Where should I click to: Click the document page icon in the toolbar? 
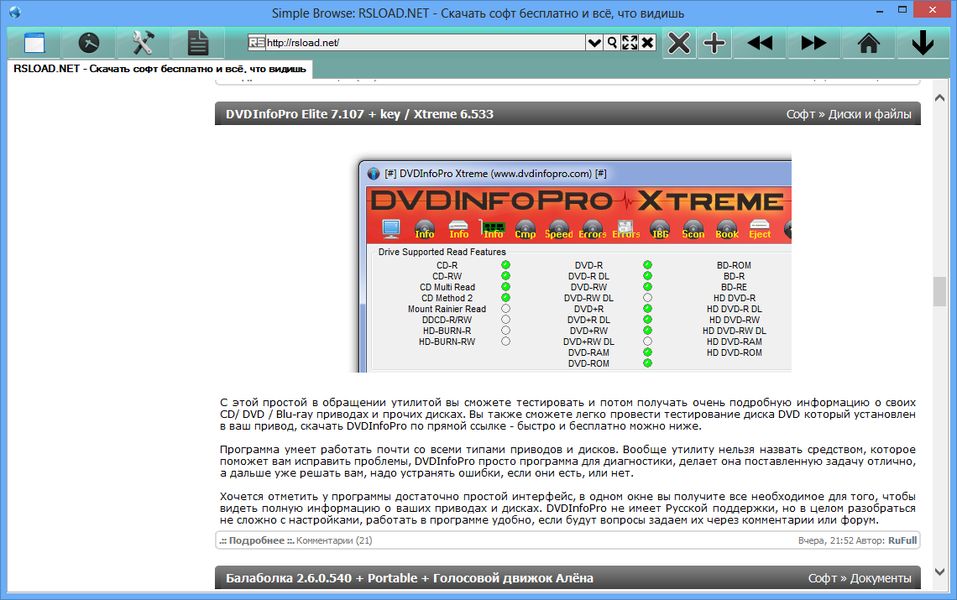[x=197, y=43]
